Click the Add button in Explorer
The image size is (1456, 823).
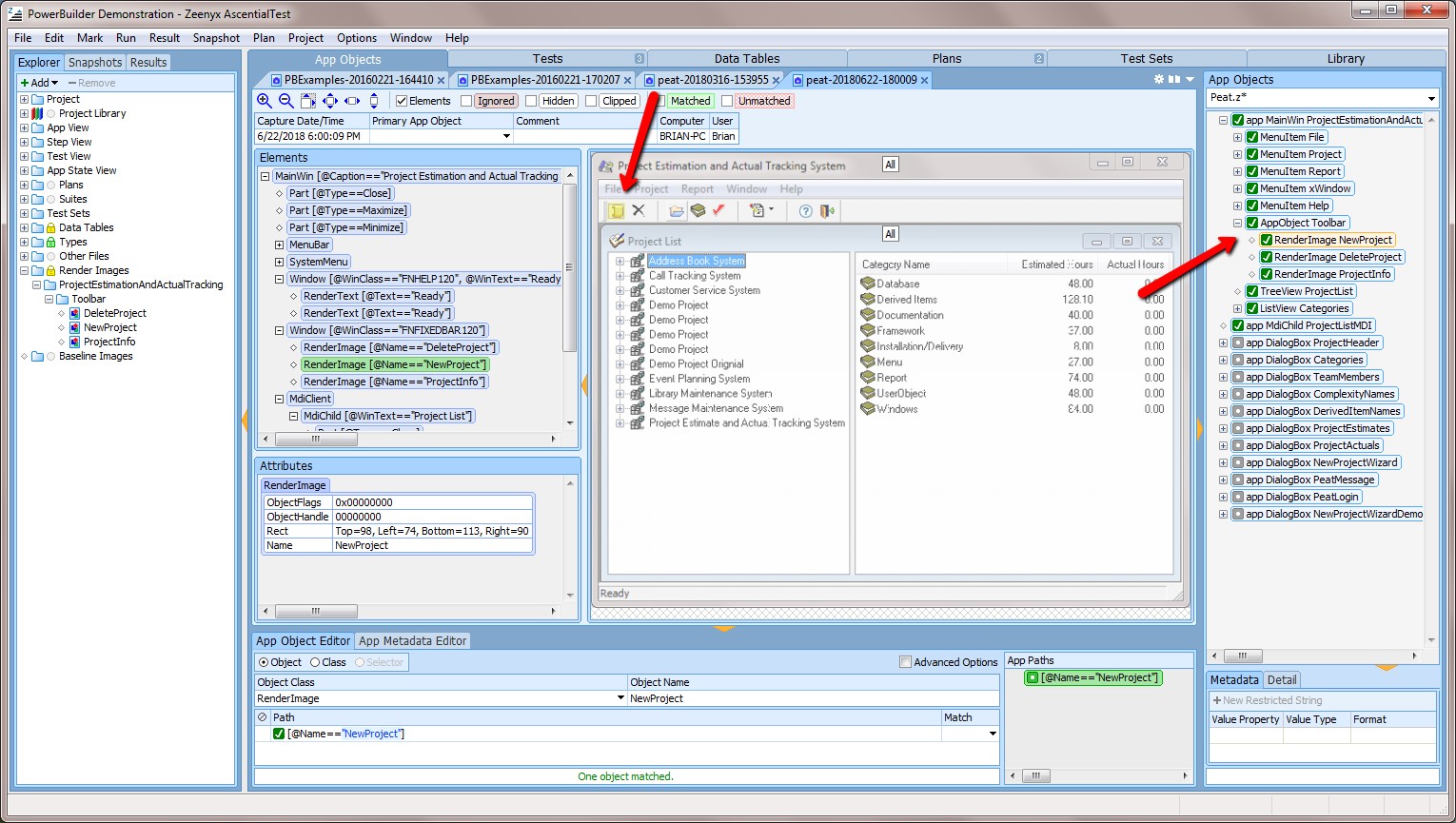click(x=39, y=83)
